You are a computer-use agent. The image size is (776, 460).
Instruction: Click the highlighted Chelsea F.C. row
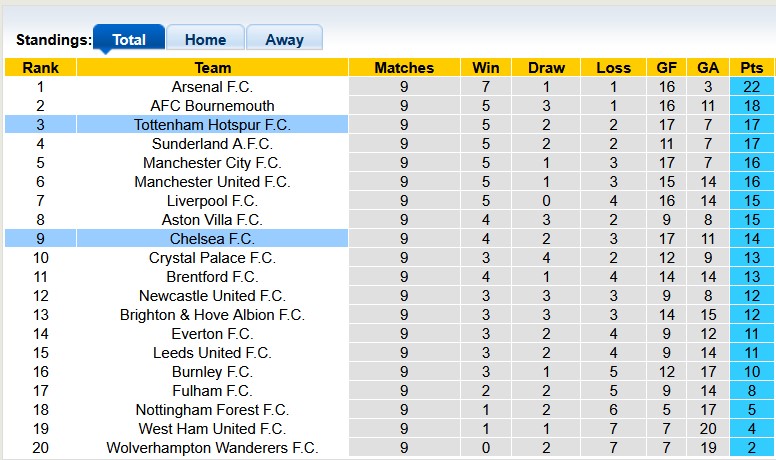212,239
